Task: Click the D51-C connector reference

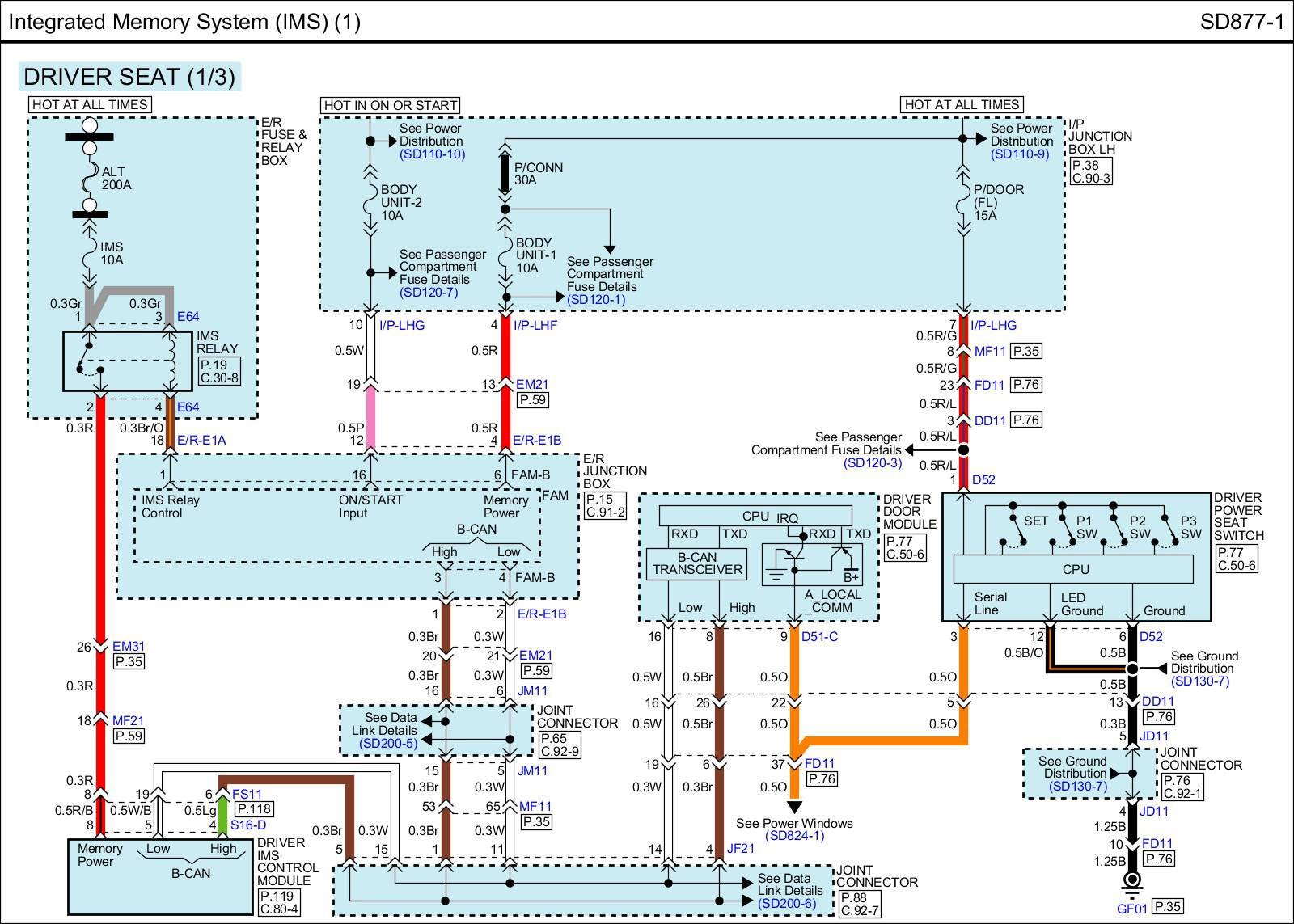Action: [819, 637]
